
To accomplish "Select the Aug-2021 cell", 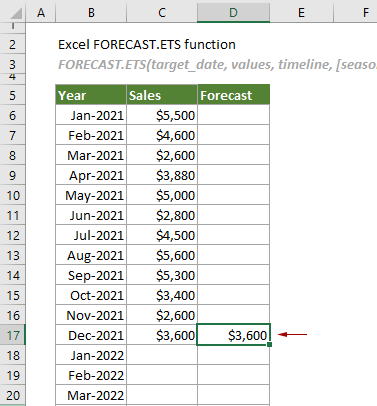I will coord(91,255).
